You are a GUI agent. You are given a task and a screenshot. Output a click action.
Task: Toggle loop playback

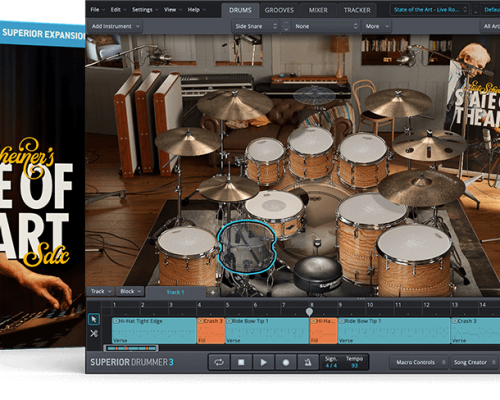pos(219,362)
